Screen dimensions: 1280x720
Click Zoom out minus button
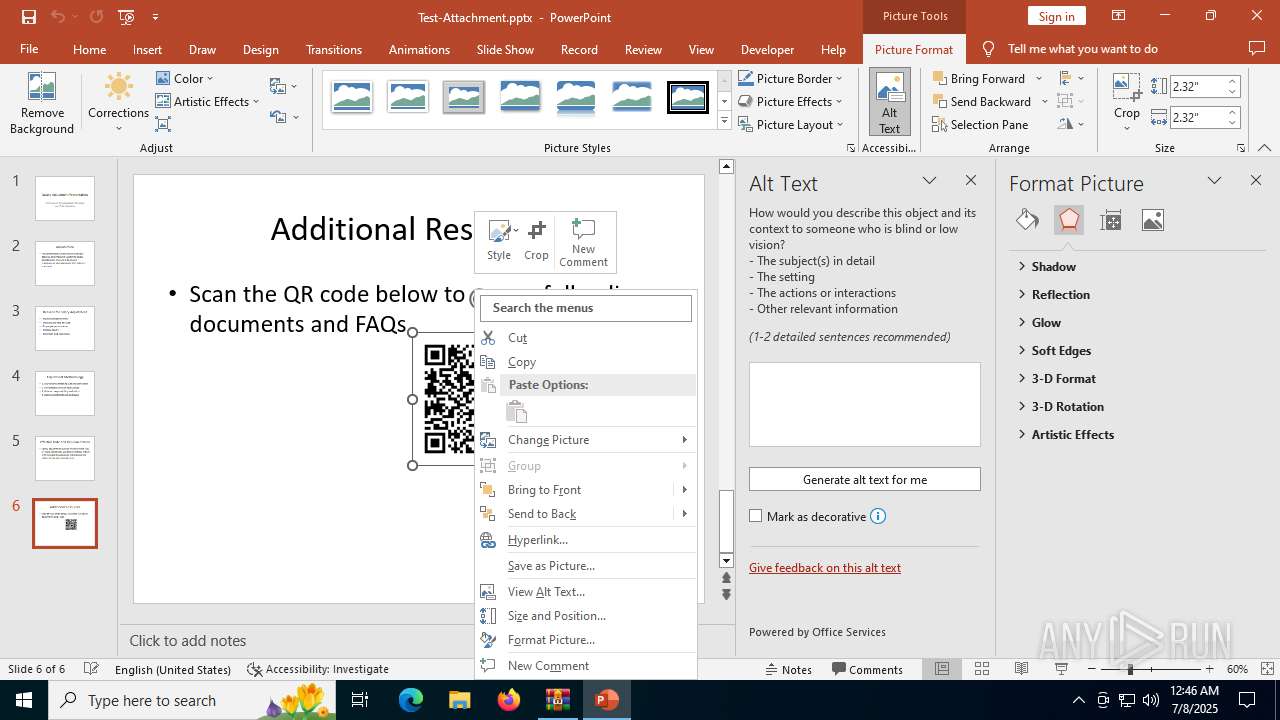[1092, 669]
